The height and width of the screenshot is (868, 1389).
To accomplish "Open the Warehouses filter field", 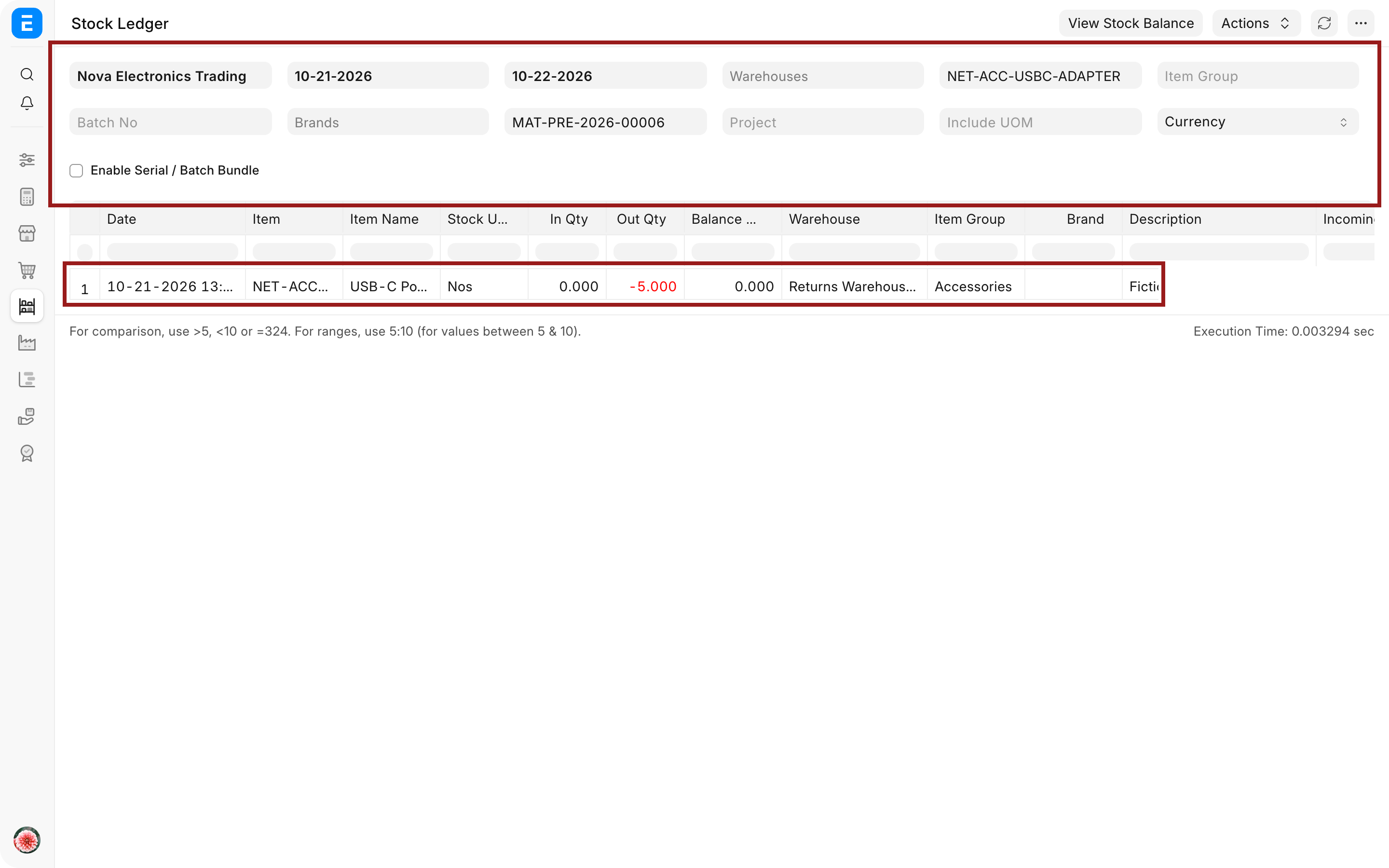I will [822, 76].
